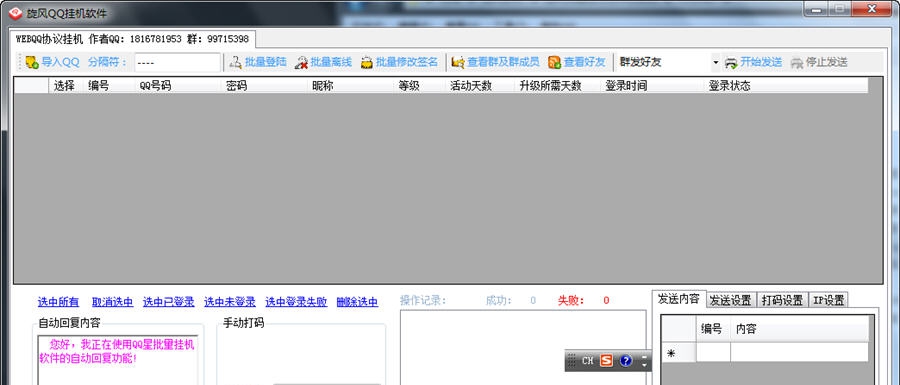This screenshot has height=385, width=900.
Task: Click the 登录时间 column header
Action: point(653,86)
